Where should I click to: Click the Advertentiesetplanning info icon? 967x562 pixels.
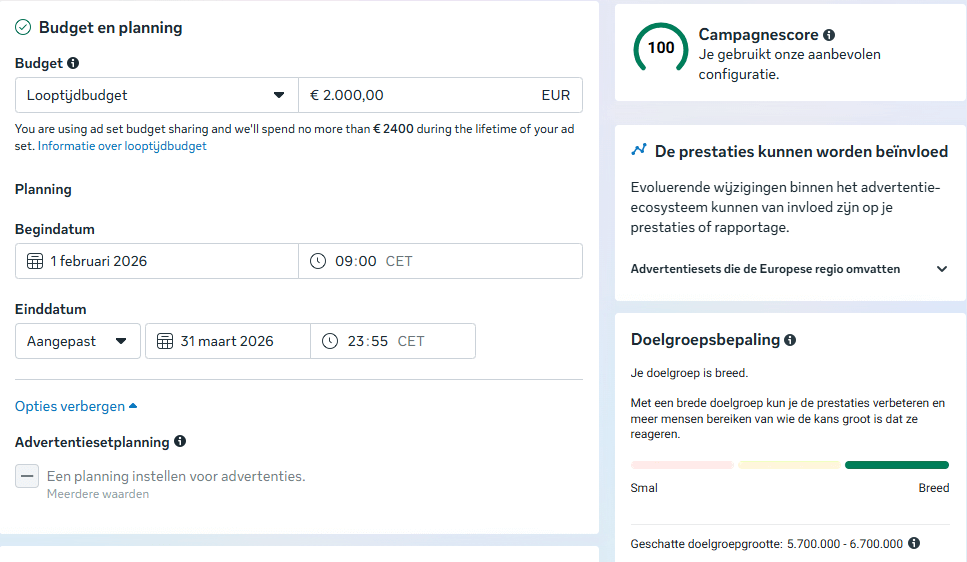coord(180,441)
